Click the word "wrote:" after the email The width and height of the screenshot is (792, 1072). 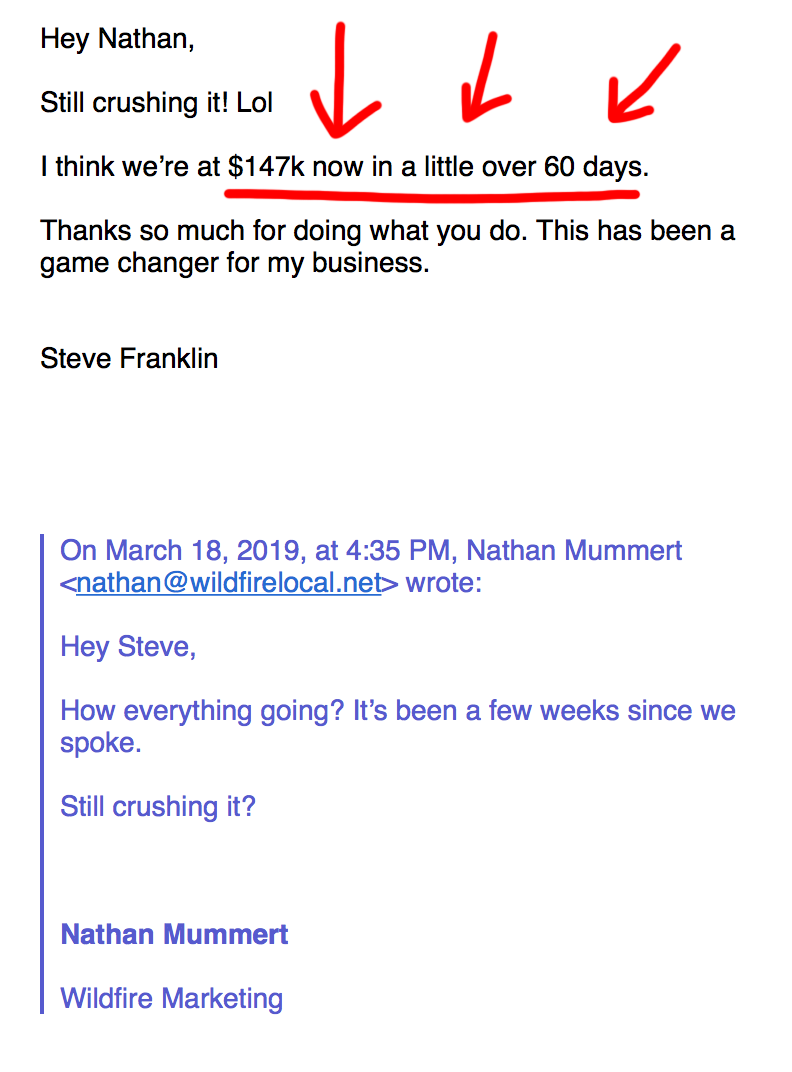pyautogui.click(x=444, y=583)
